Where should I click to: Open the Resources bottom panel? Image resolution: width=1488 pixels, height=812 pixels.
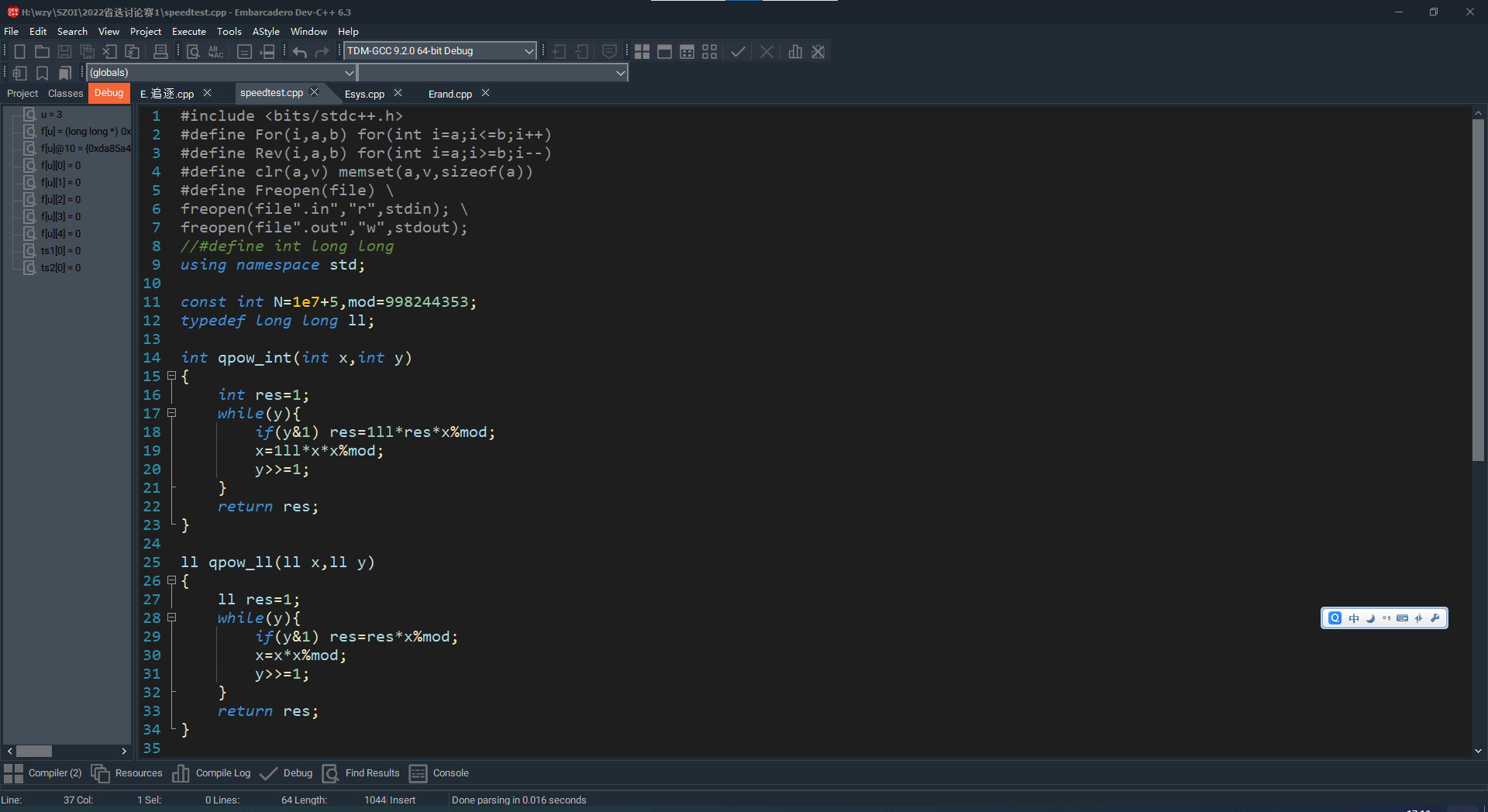point(127,773)
